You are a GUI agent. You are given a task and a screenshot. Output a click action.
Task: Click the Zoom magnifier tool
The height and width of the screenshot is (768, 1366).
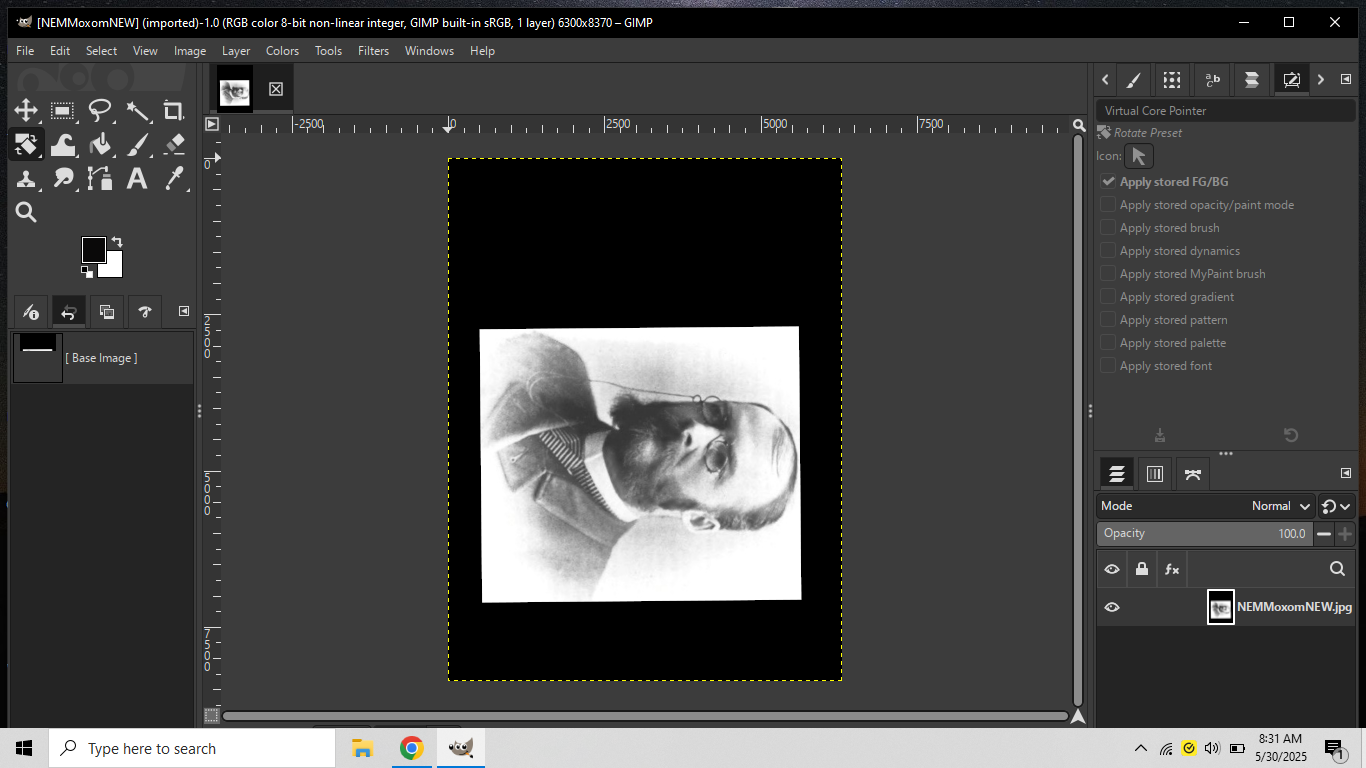click(26, 212)
